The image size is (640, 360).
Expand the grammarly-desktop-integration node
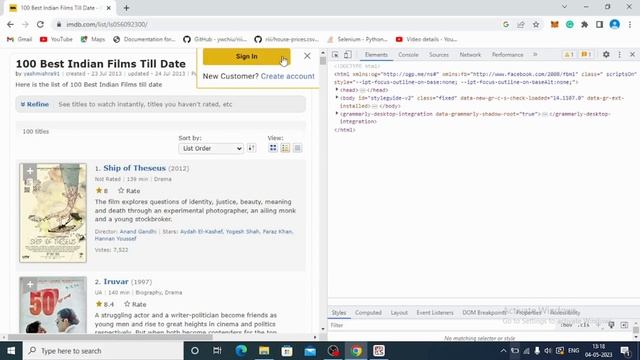pos(337,113)
